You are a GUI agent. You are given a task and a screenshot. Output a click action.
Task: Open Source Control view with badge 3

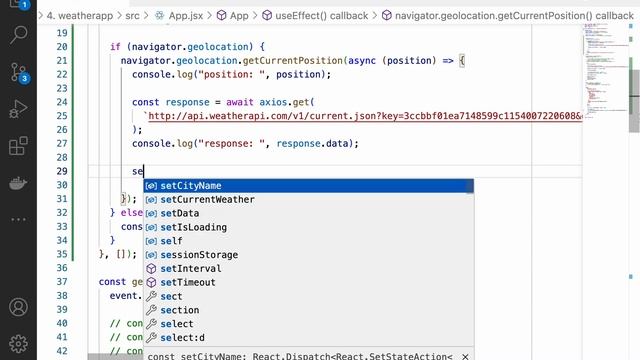pos(18,72)
